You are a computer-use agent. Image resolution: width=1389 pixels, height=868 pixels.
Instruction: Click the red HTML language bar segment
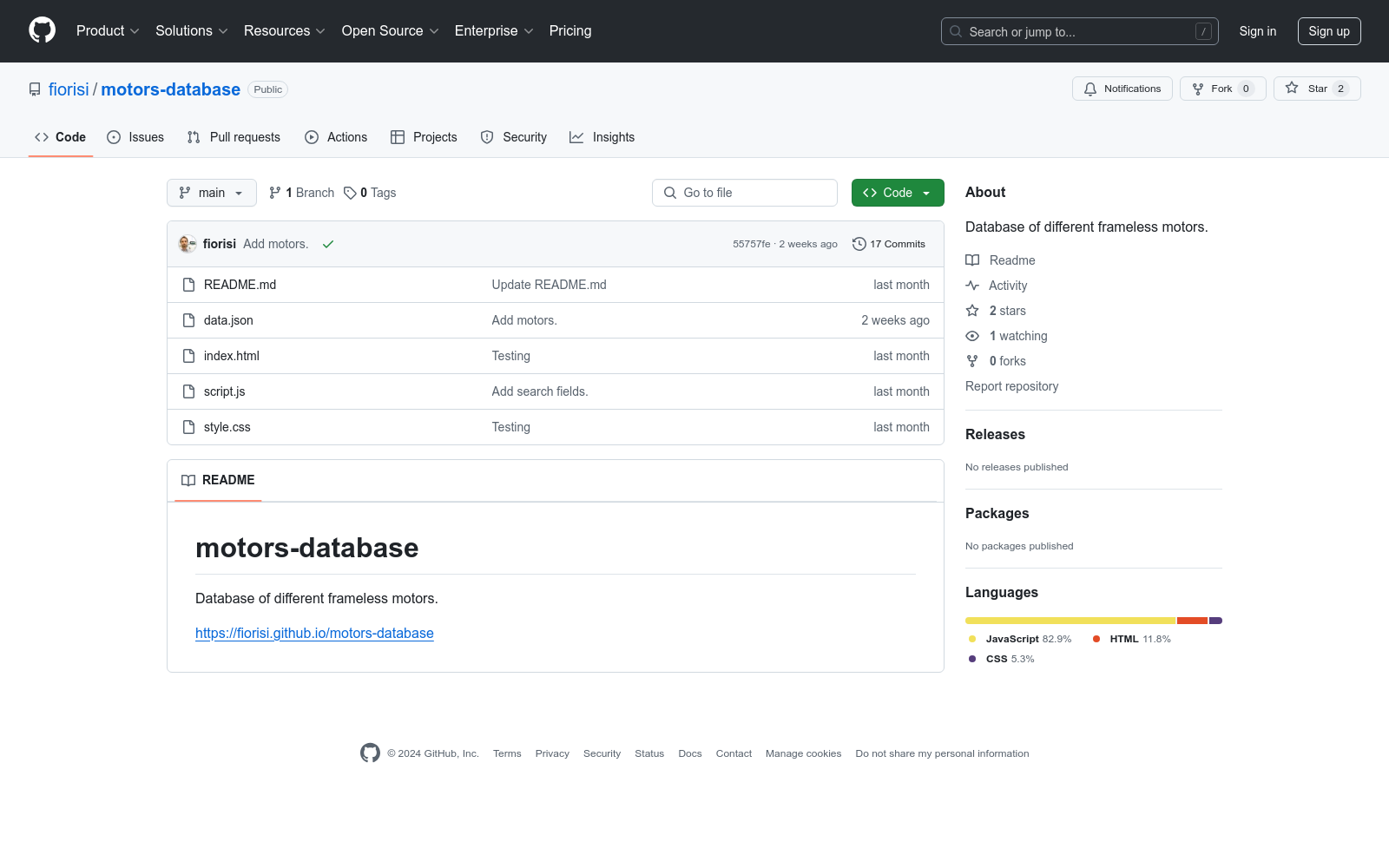click(x=1192, y=621)
